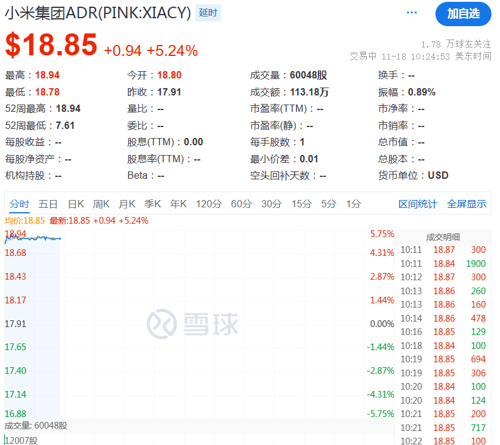Click the 股息(TTM) 0.00 value

pos(193,142)
